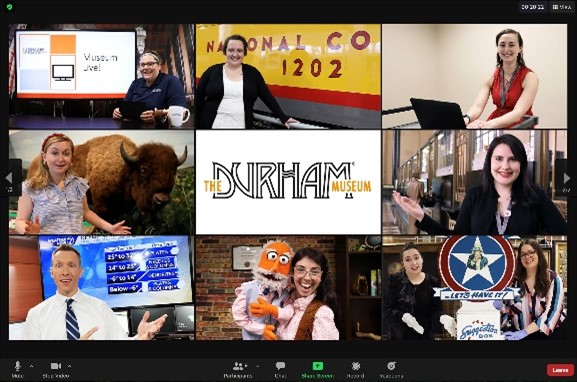Expand audio options arrow beside Mute
The height and width of the screenshot is (382, 577).
31,366
